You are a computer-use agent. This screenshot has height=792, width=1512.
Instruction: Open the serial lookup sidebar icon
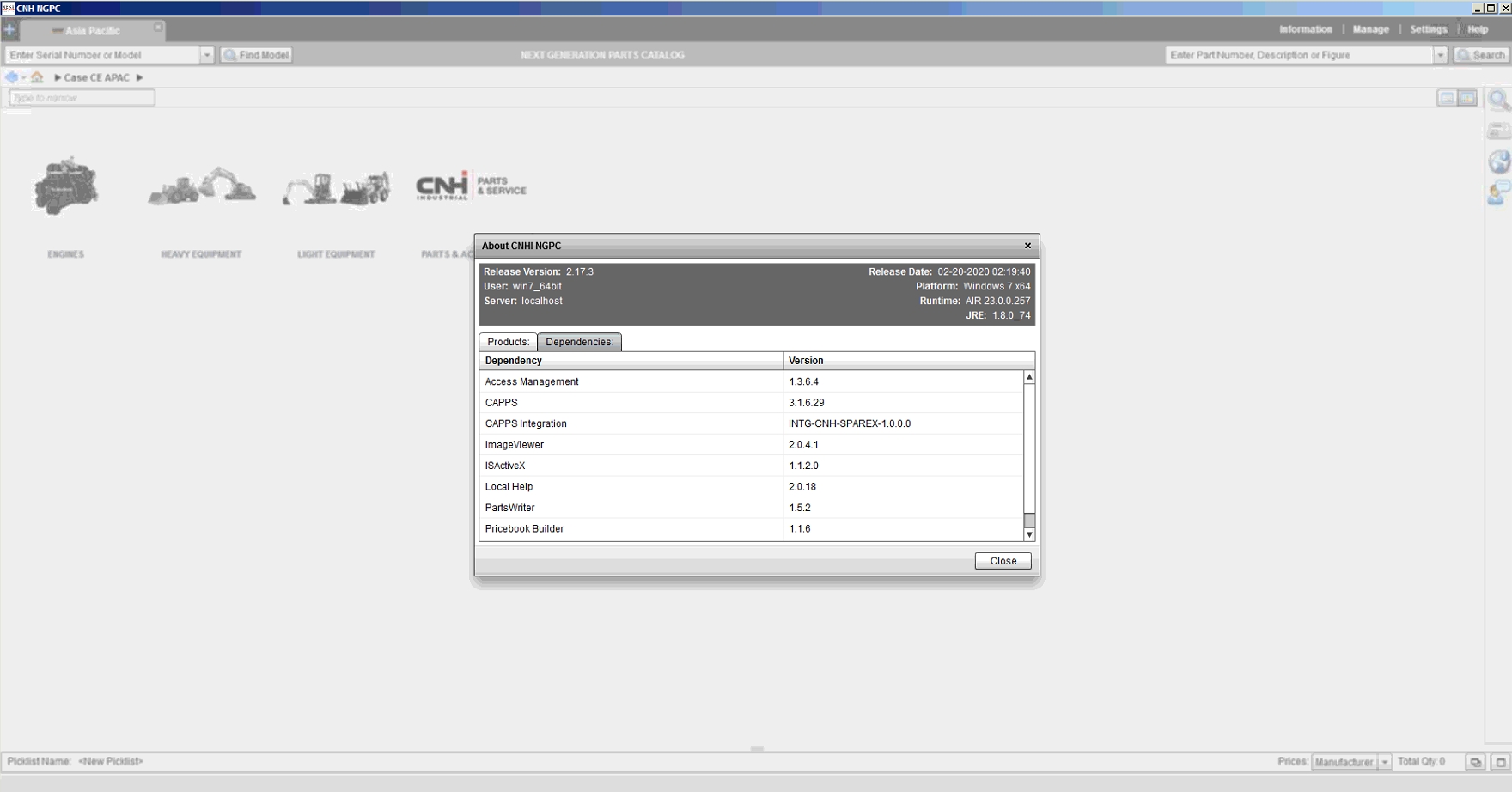pyautogui.click(x=1499, y=131)
